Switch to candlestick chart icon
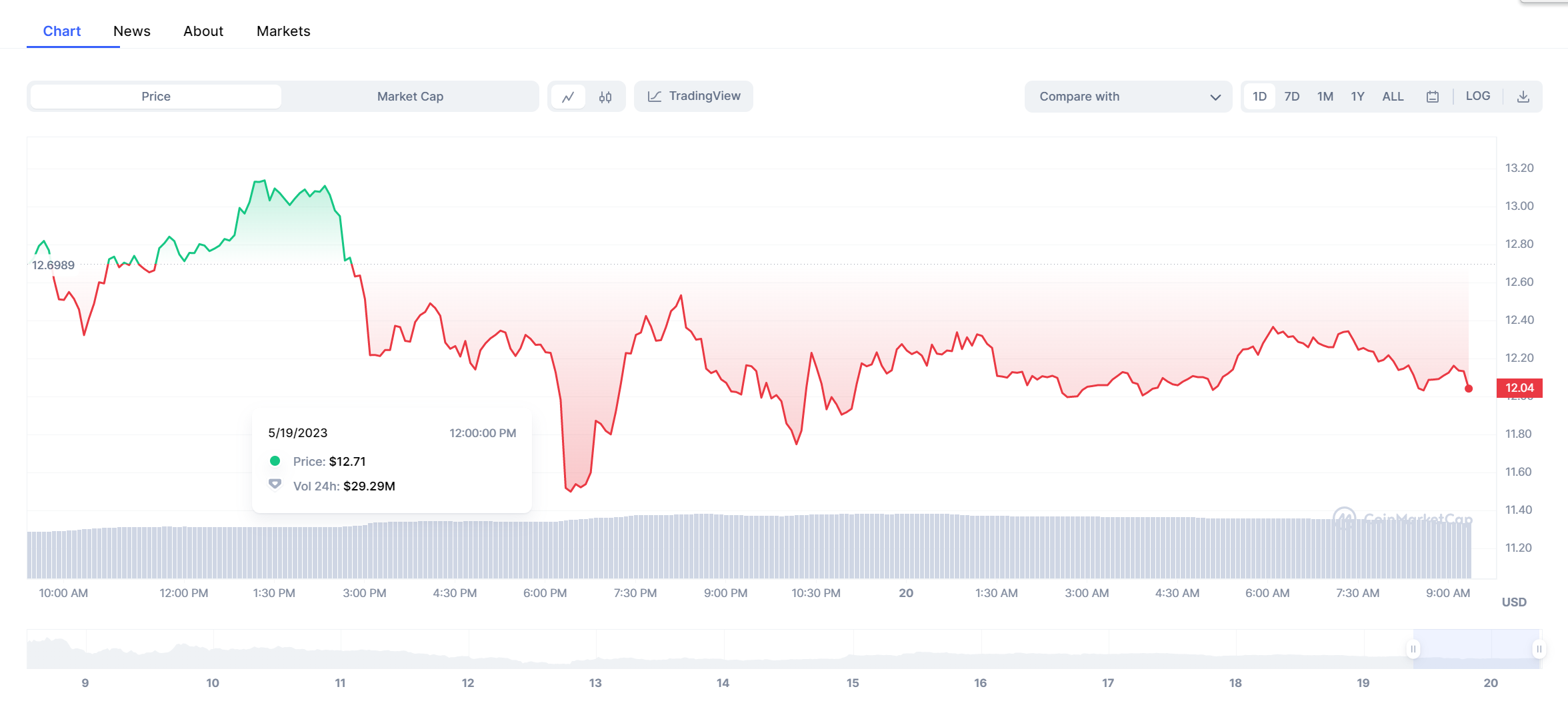1568x719 pixels. coord(605,97)
